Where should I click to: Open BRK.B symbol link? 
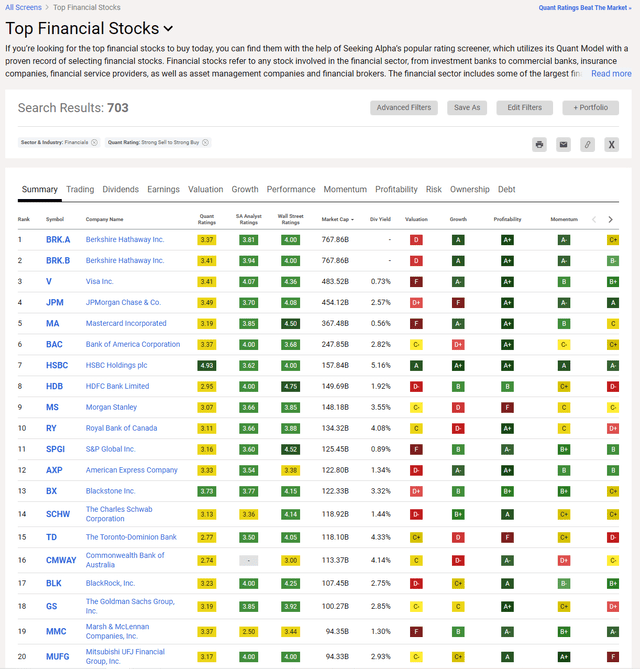(58, 261)
